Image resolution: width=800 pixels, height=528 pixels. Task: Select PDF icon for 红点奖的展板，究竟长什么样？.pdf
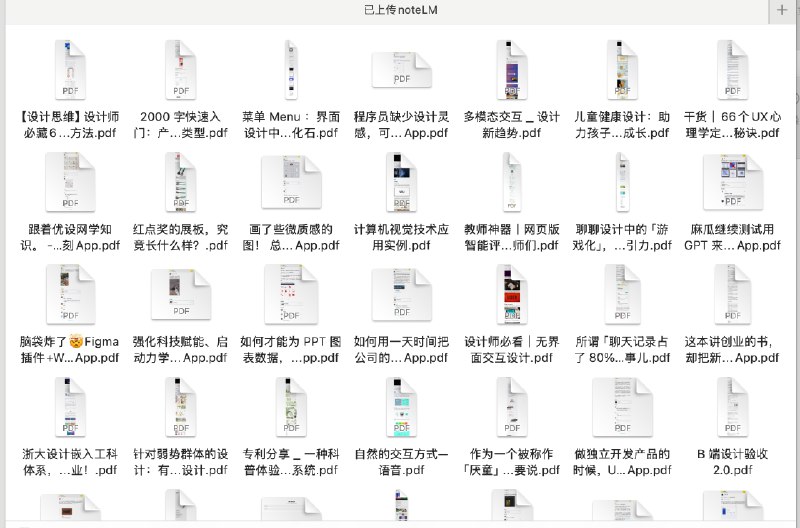coord(181,182)
